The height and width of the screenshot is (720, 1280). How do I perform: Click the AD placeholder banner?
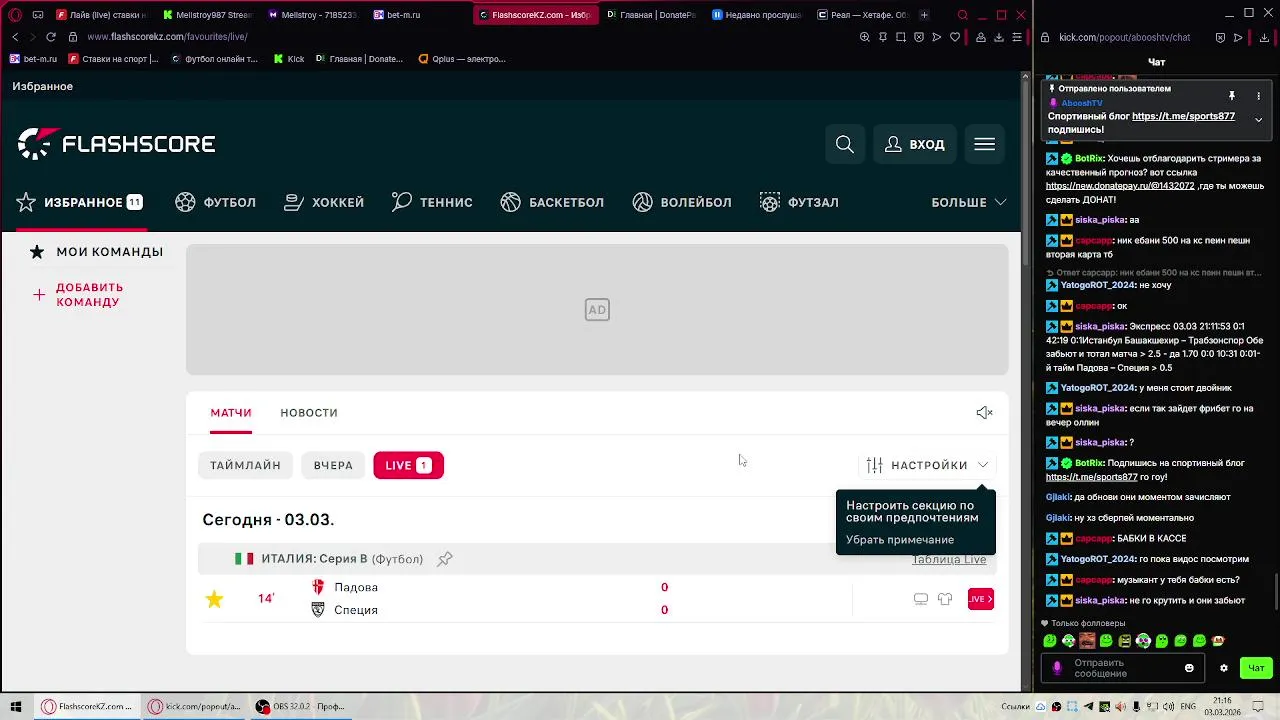[x=597, y=310]
